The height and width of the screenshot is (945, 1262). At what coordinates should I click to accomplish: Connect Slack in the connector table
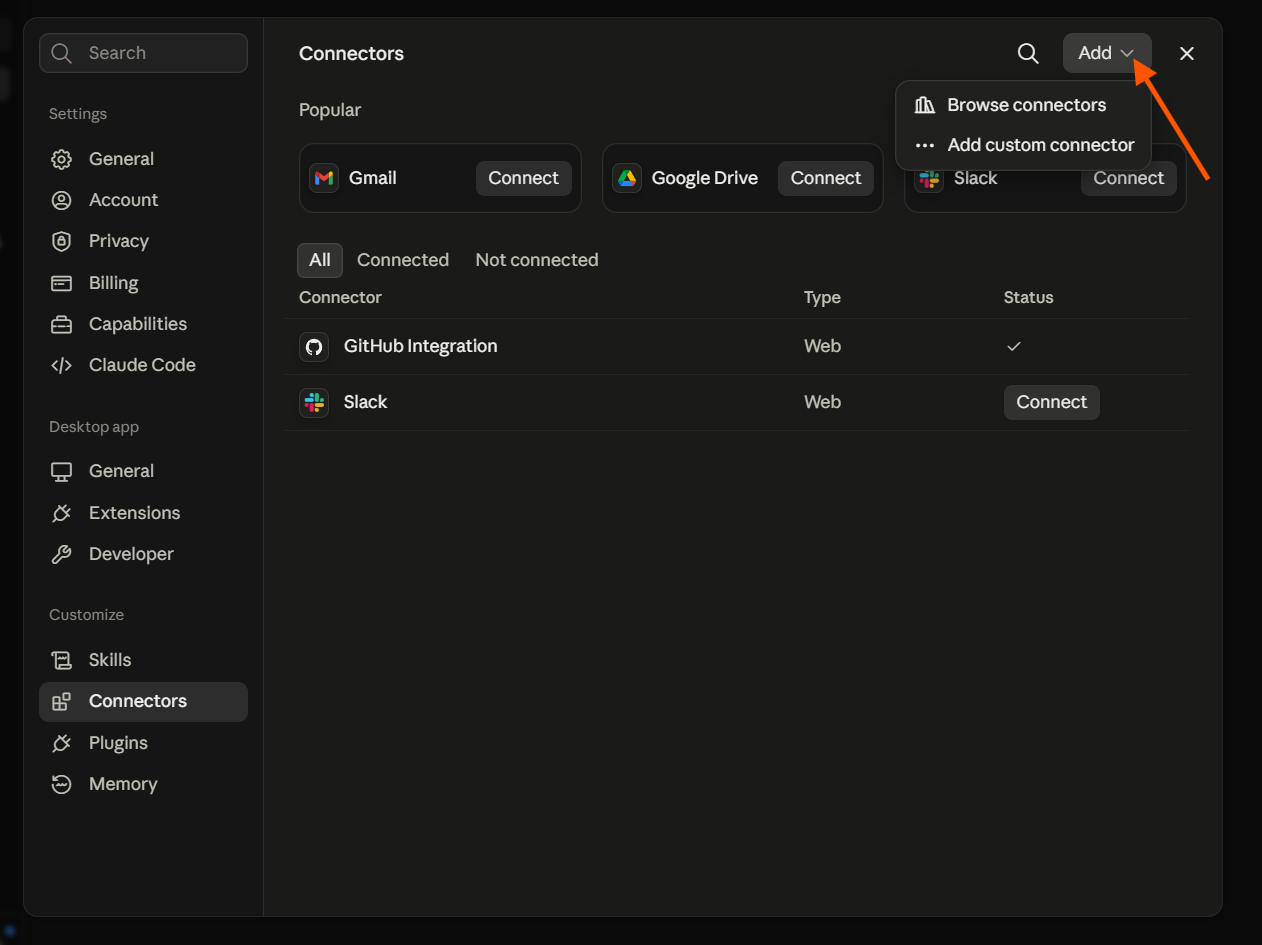tap(1051, 402)
